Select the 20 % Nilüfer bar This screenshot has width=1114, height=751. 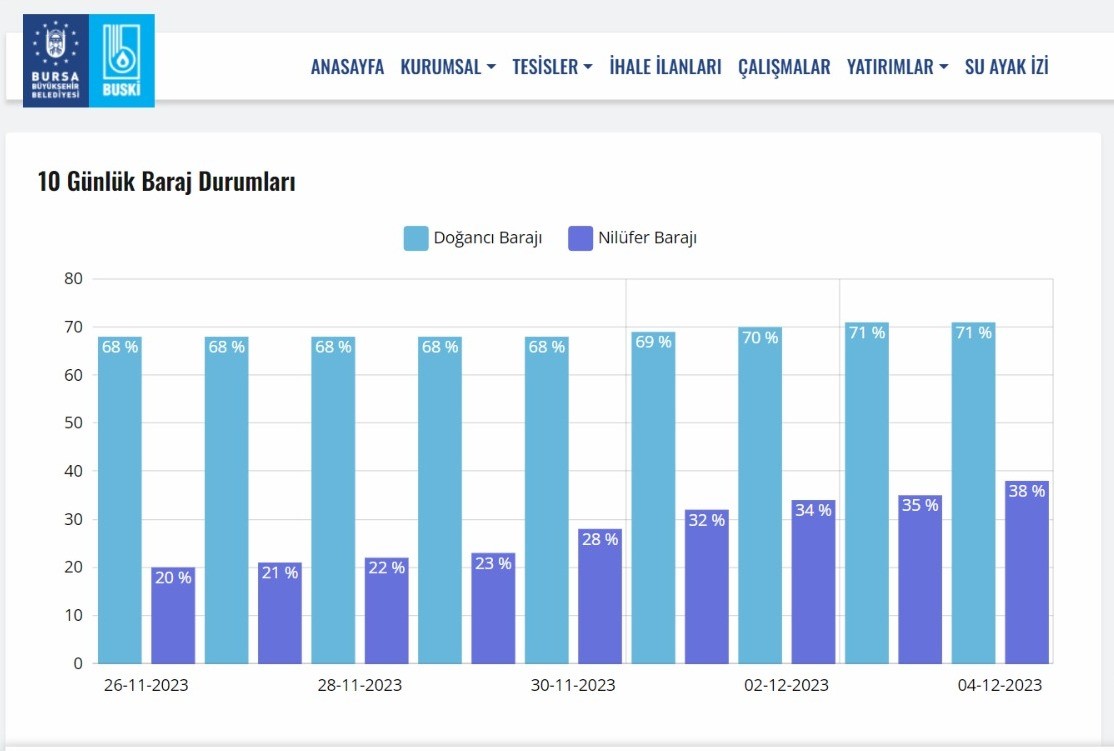point(173,620)
